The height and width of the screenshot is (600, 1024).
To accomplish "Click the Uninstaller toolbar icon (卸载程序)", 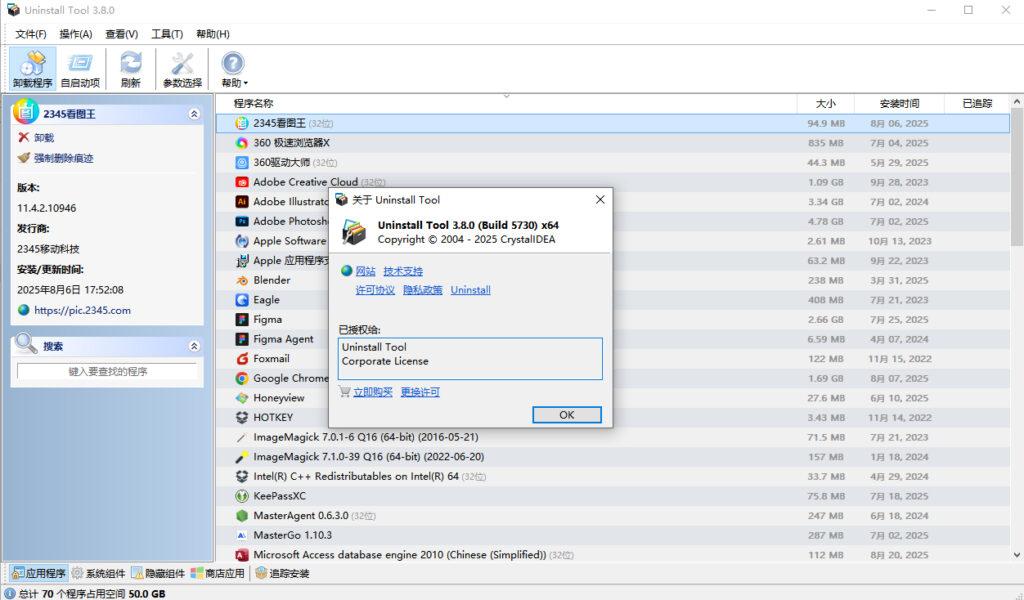I will 33,70.
